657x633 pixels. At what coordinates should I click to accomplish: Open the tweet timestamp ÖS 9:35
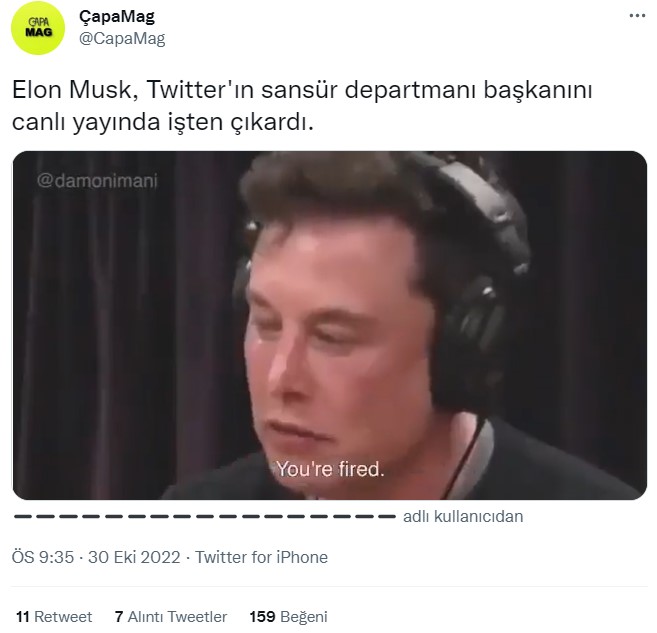click(43, 558)
